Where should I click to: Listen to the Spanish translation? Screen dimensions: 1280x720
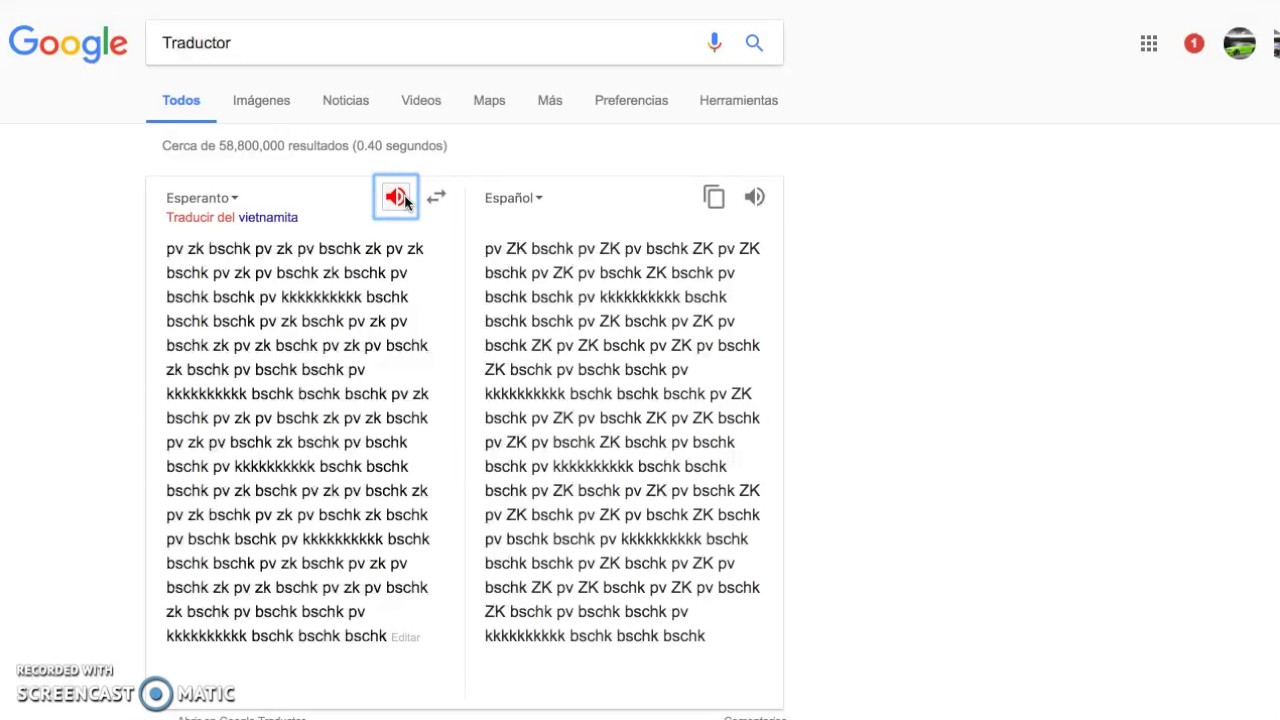point(755,197)
